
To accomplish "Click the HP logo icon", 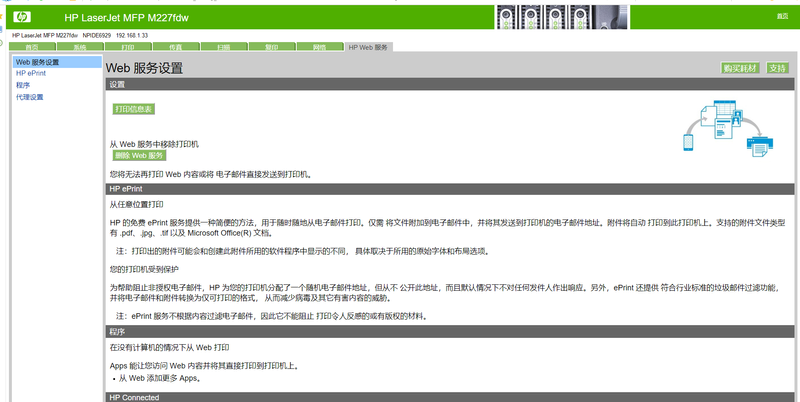I will pyautogui.click(x=22, y=17).
